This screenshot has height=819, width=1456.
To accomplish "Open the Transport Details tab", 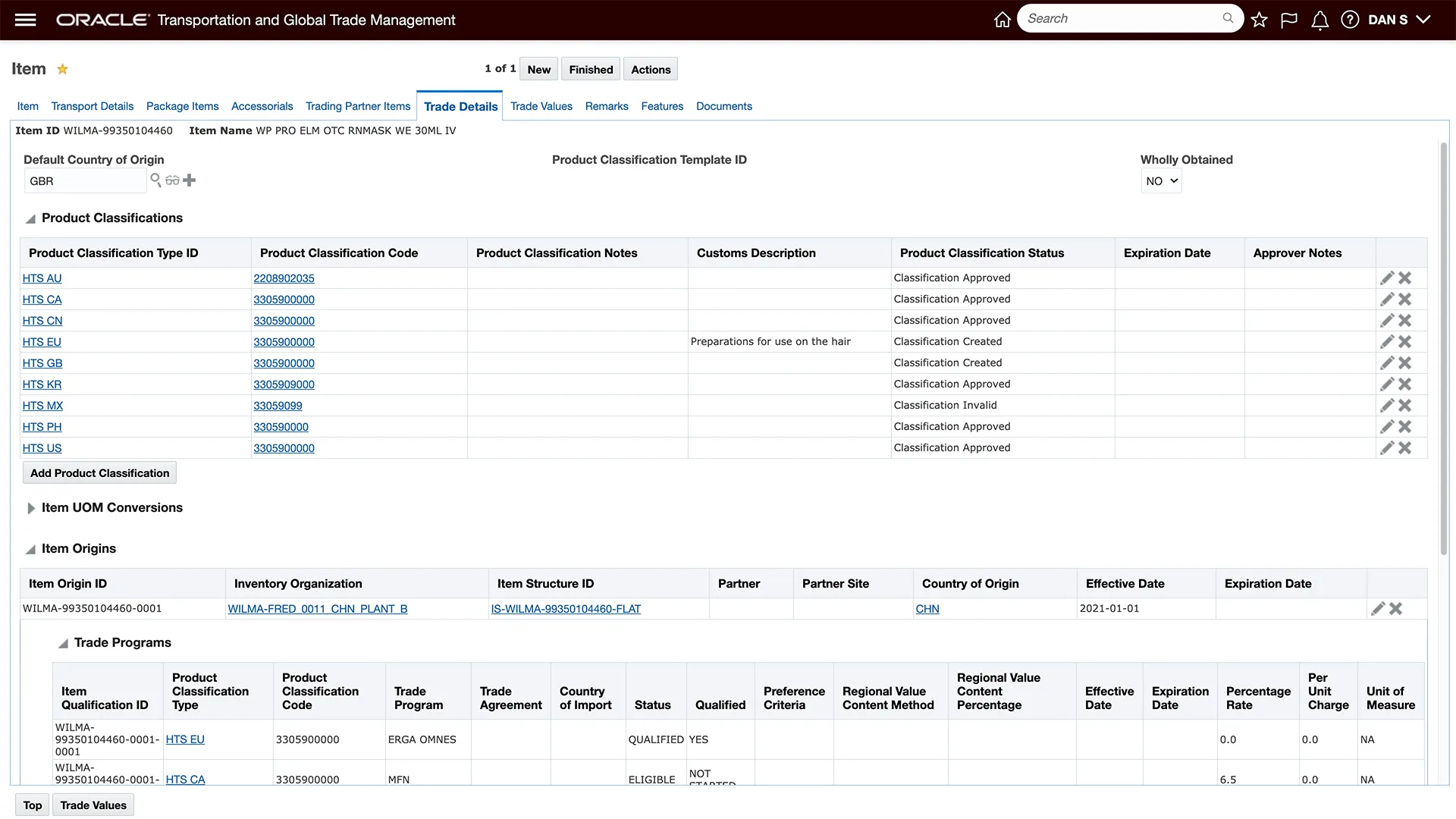I will point(92,106).
